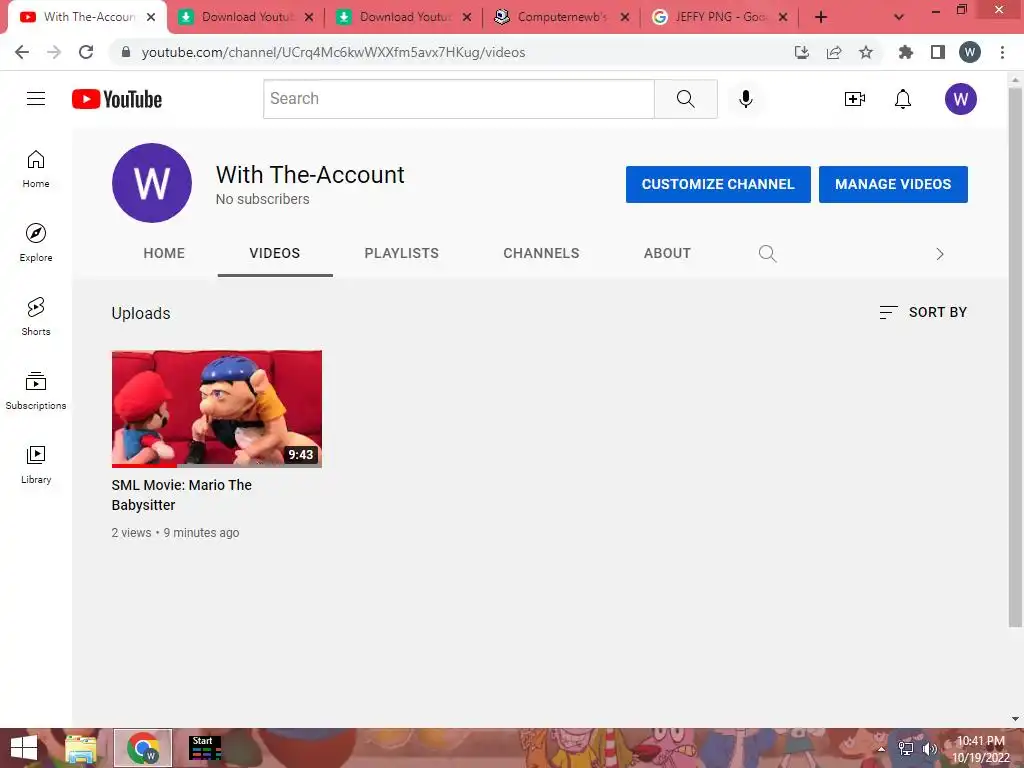Viewport: 1024px width, 768px height.
Task: Toggle Chrome side panel
Action: [938, 52]
